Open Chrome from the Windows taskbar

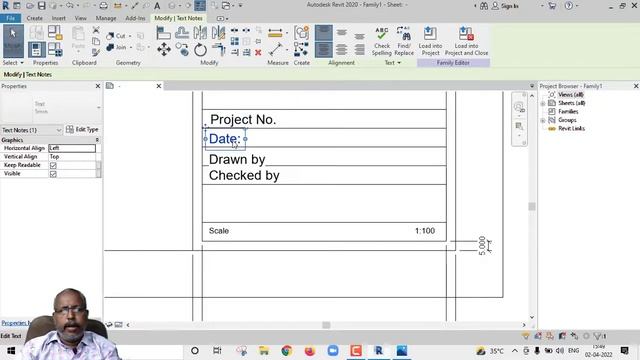coord(287,351)
